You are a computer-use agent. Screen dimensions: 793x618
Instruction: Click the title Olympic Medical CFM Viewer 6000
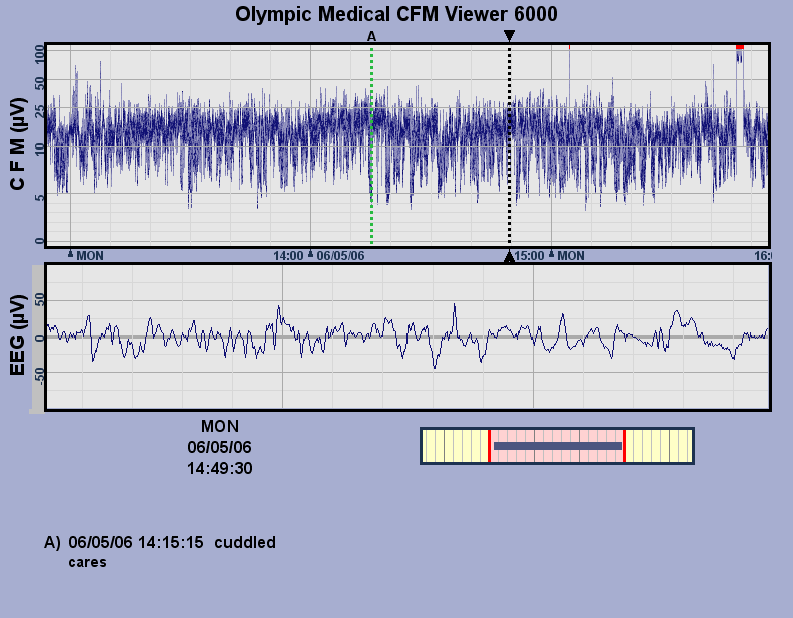[396, 14]
